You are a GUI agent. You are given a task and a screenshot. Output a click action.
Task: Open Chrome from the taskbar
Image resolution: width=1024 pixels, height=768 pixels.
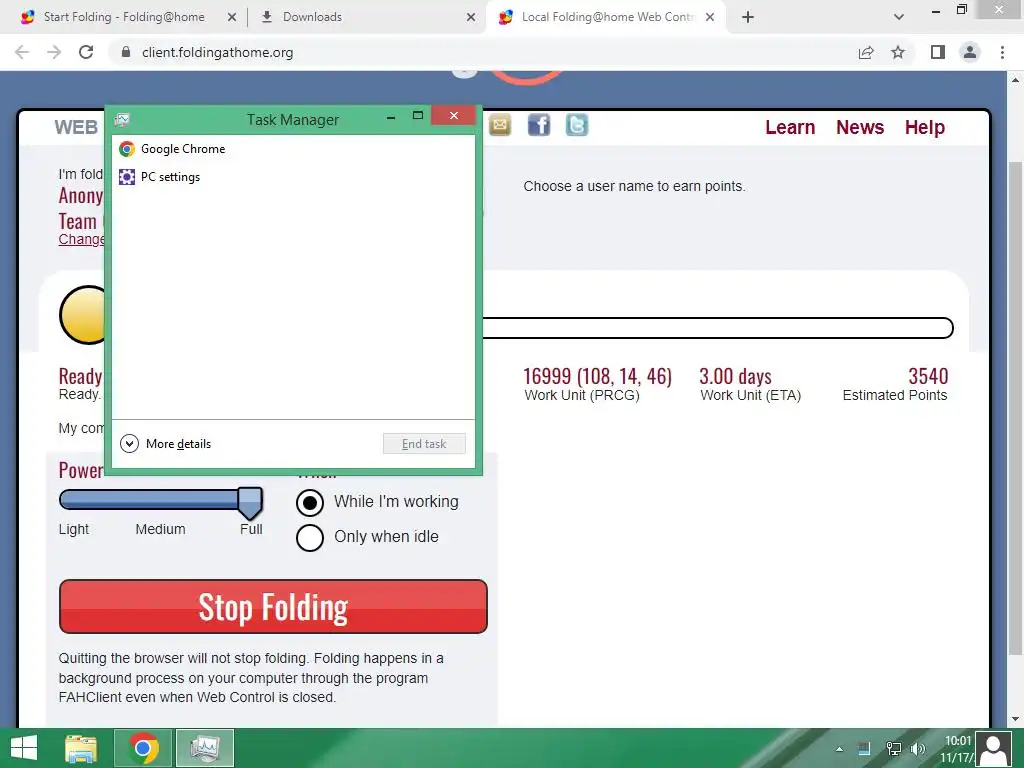click(x=143, y=748)
